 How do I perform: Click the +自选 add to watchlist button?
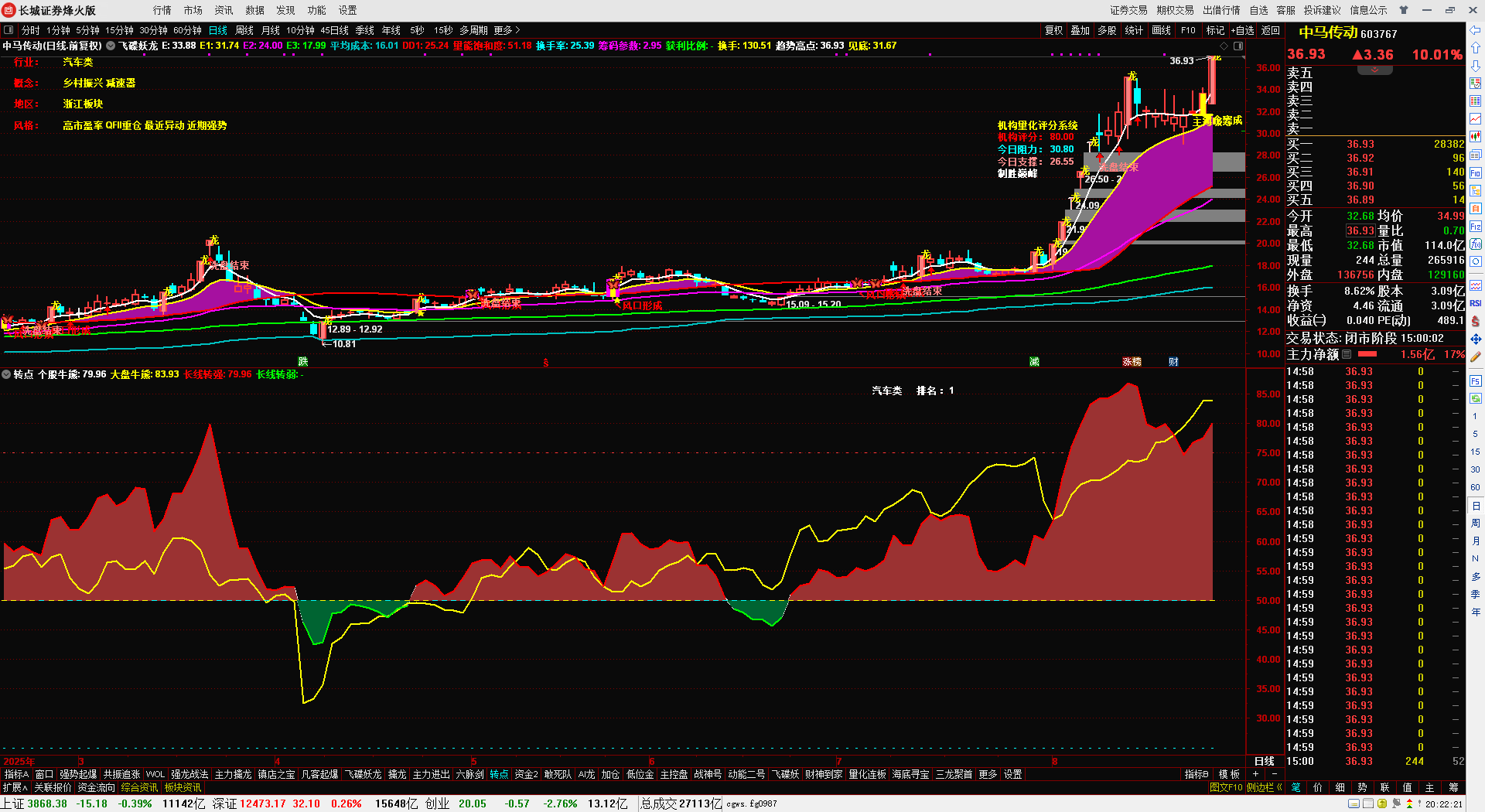point(1242,30)
